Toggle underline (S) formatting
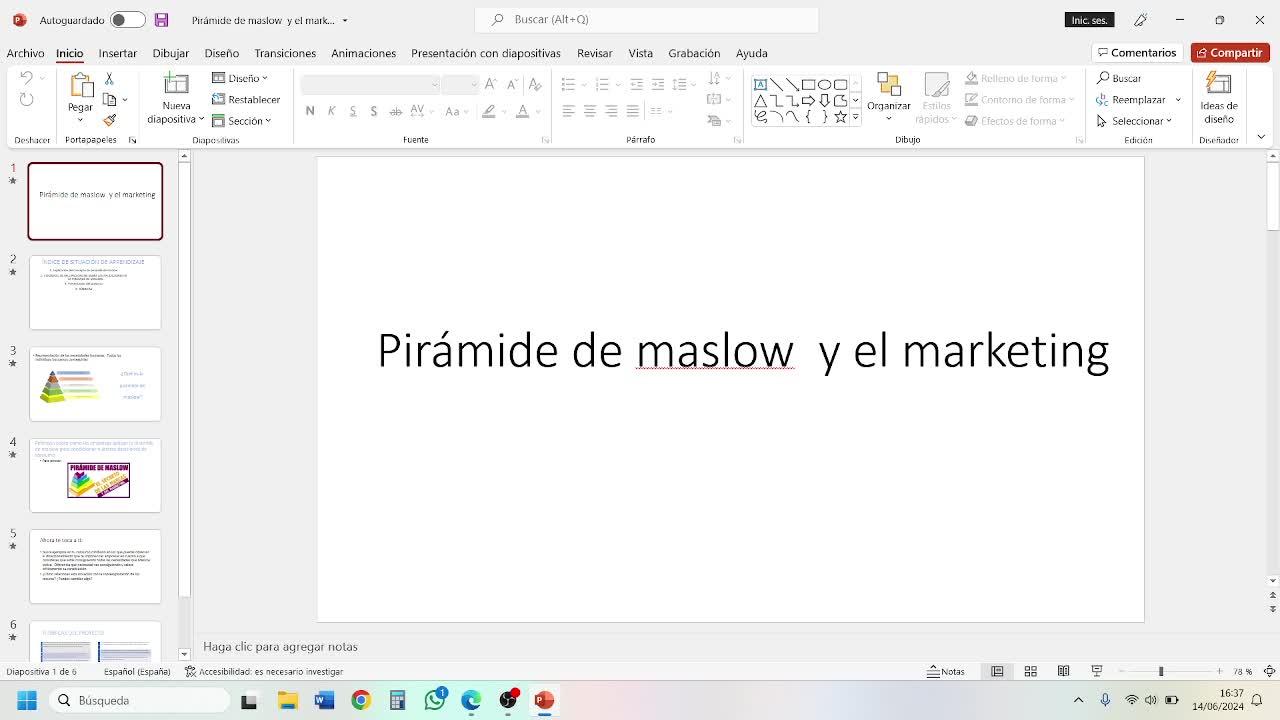Screen dimensions: 1280x720 353,111
